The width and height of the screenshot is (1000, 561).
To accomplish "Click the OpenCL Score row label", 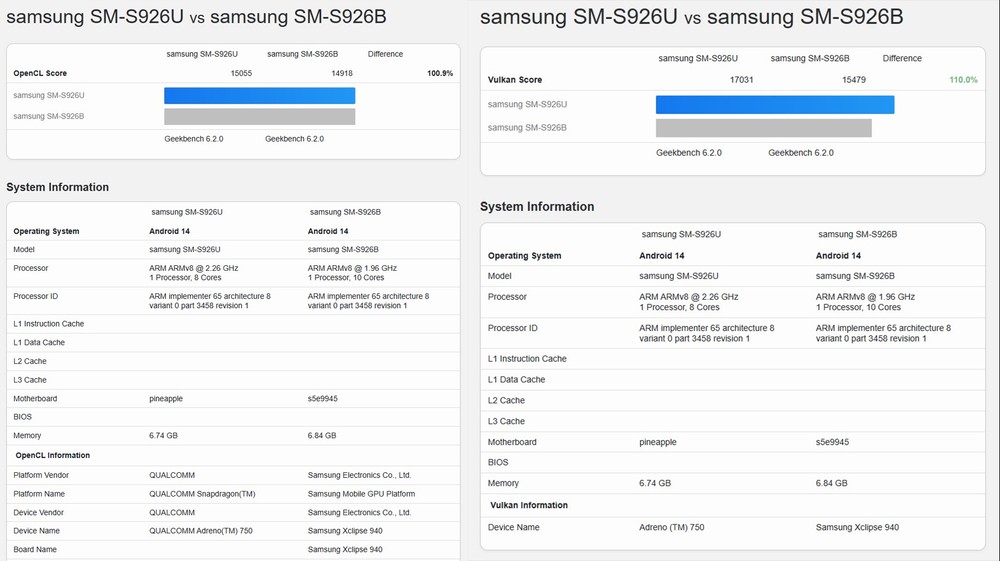I will 38,73.
